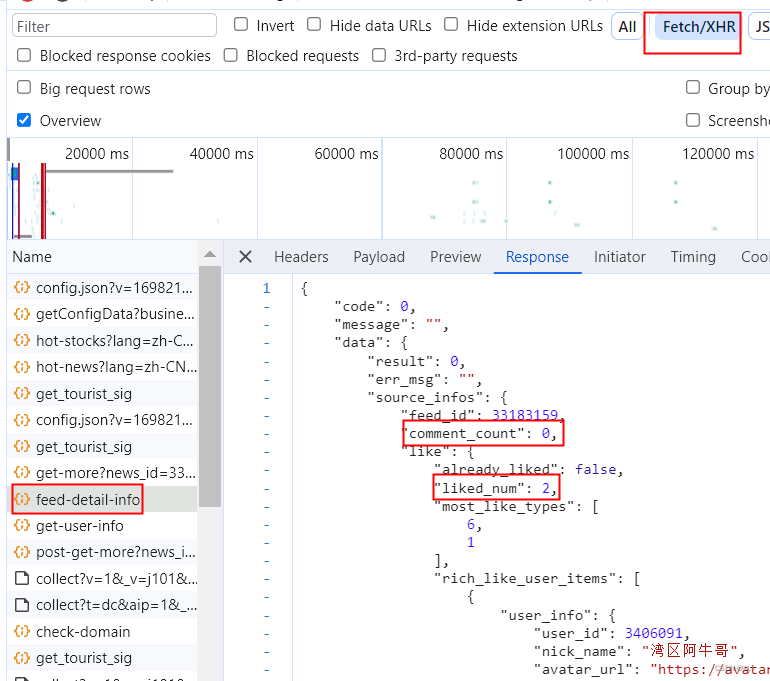Enable the Screenshots checkbox

(x=692, y=120)
